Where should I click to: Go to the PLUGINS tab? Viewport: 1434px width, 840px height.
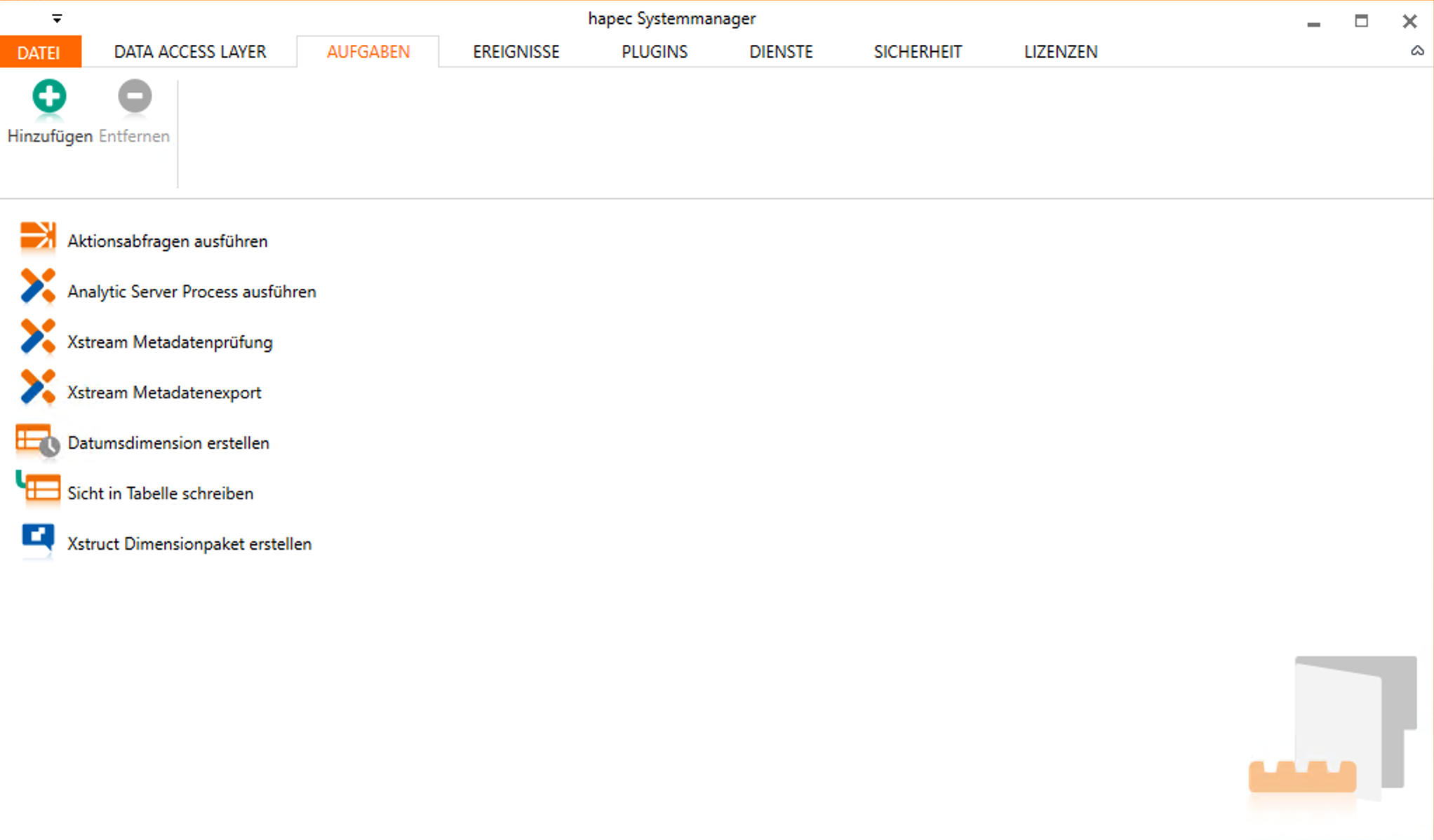tap(654, 52)
